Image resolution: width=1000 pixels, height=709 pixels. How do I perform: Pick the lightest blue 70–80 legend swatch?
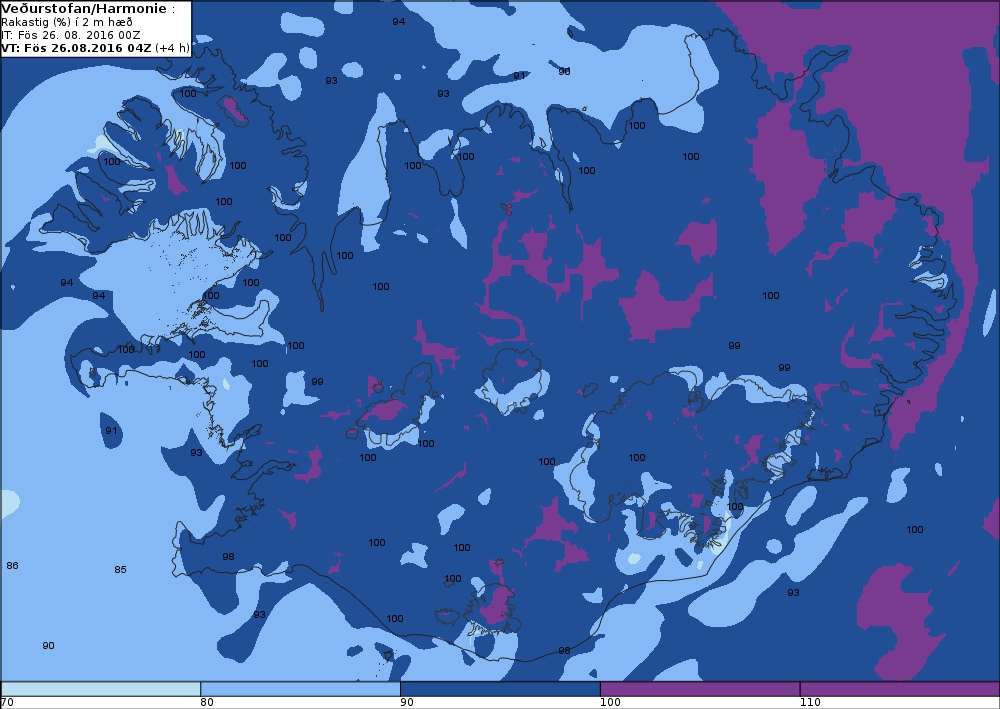(101, 689)
